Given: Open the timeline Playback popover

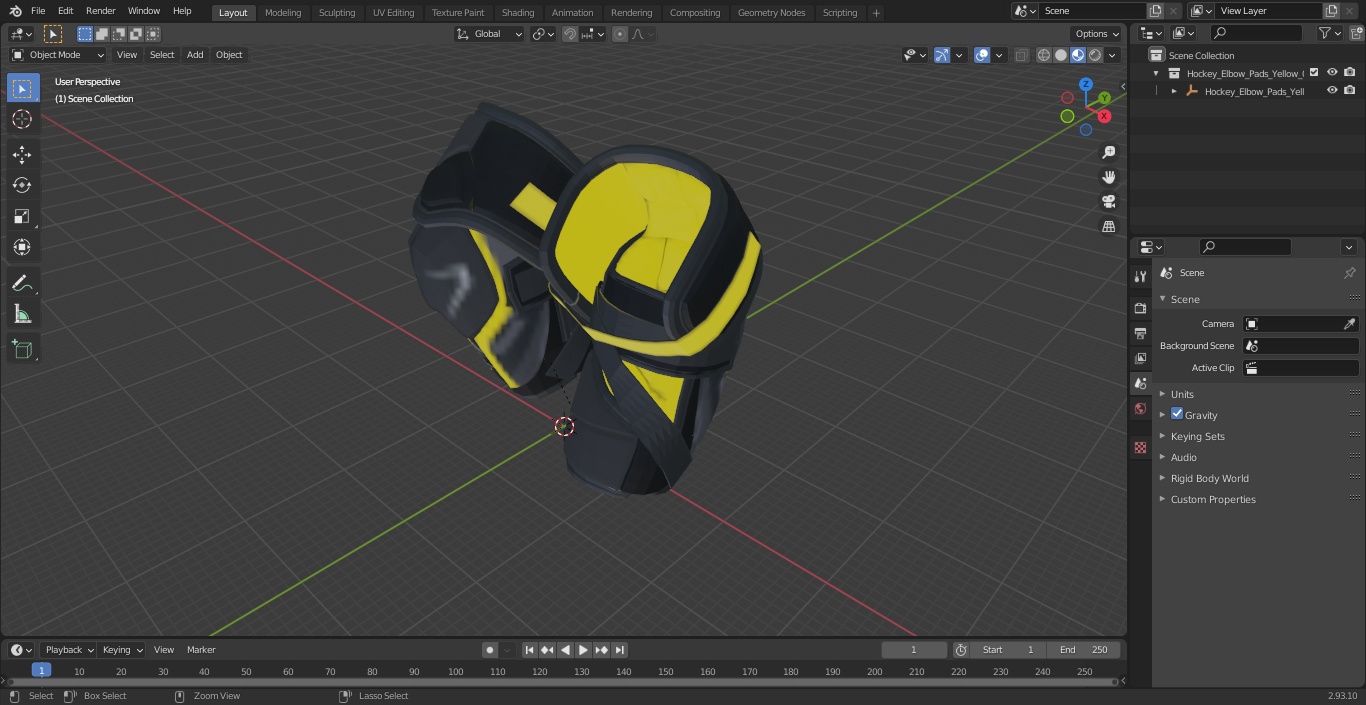Looking at the screenshot, I should [70, 650].
